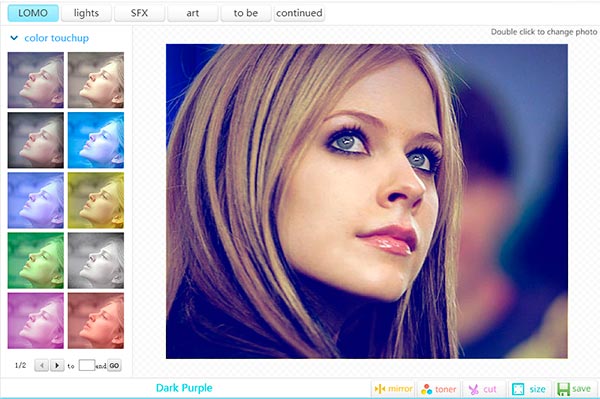This screenshot has width=600, height=399.
Task: Apply the red-salmon filter thumbnail
Action: click(96, 321)
